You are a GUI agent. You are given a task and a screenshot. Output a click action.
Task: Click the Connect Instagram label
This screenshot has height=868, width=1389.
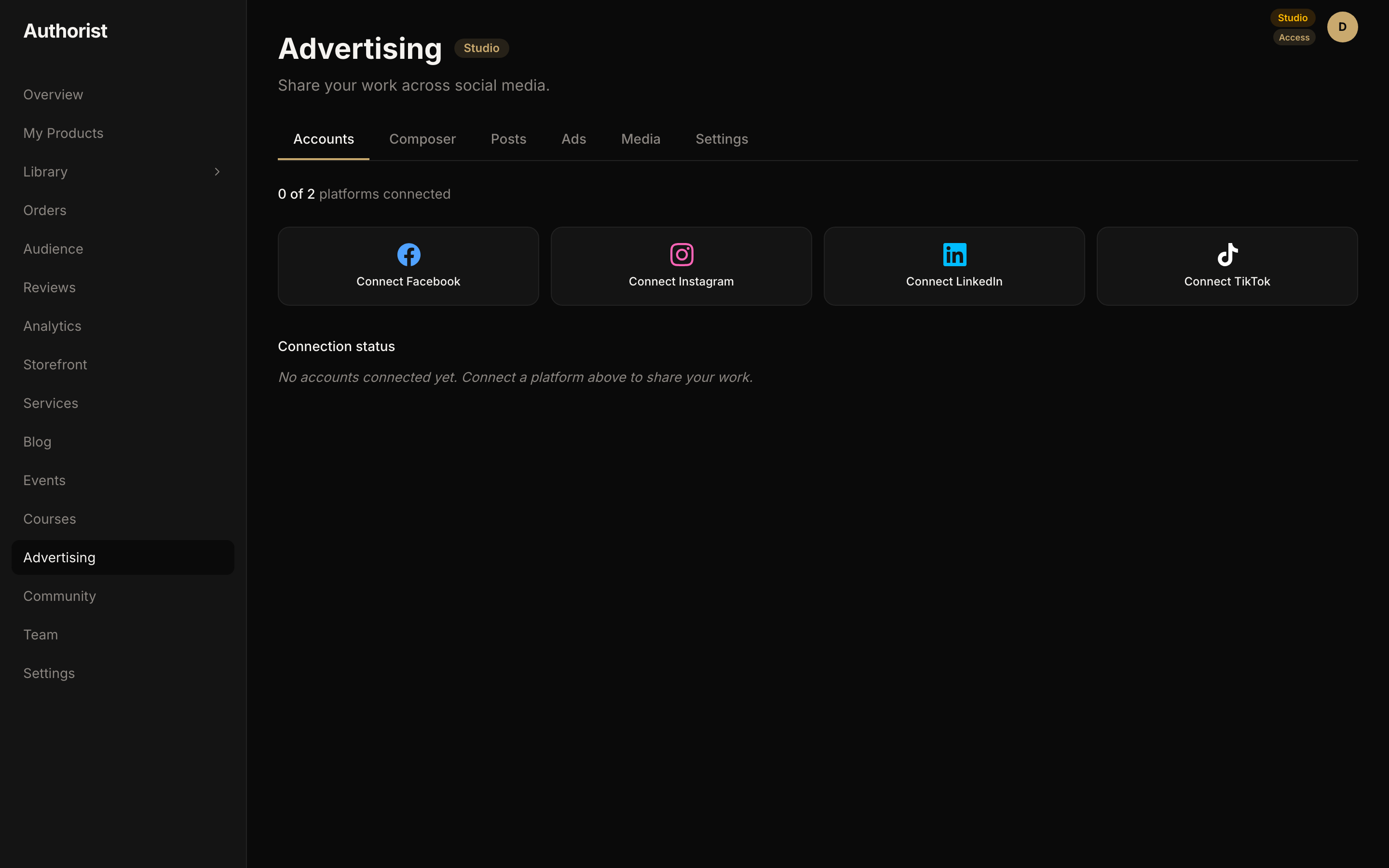681,281
